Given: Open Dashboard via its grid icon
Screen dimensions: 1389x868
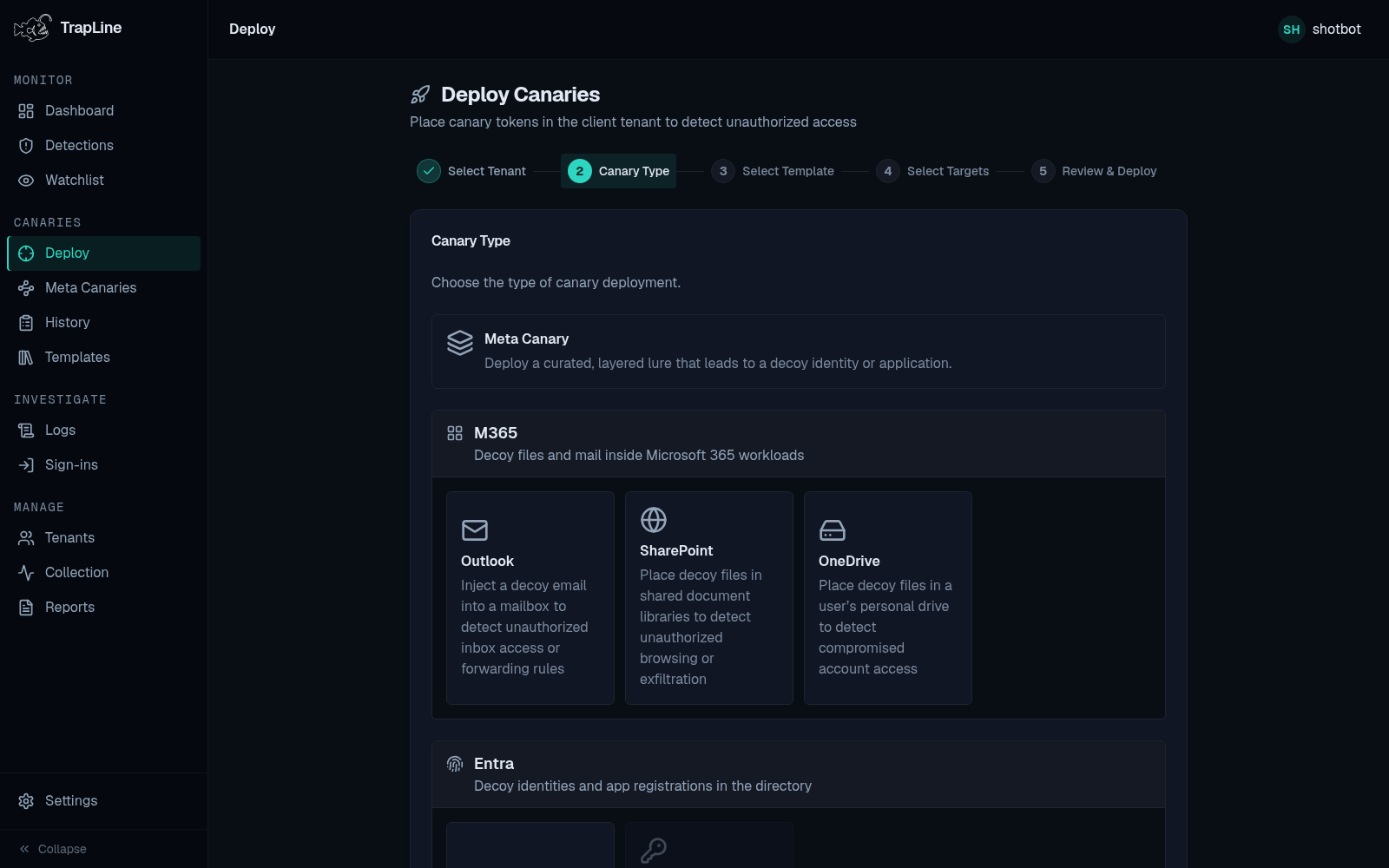Looking at the screenshot, I should (x=26, y=111).
